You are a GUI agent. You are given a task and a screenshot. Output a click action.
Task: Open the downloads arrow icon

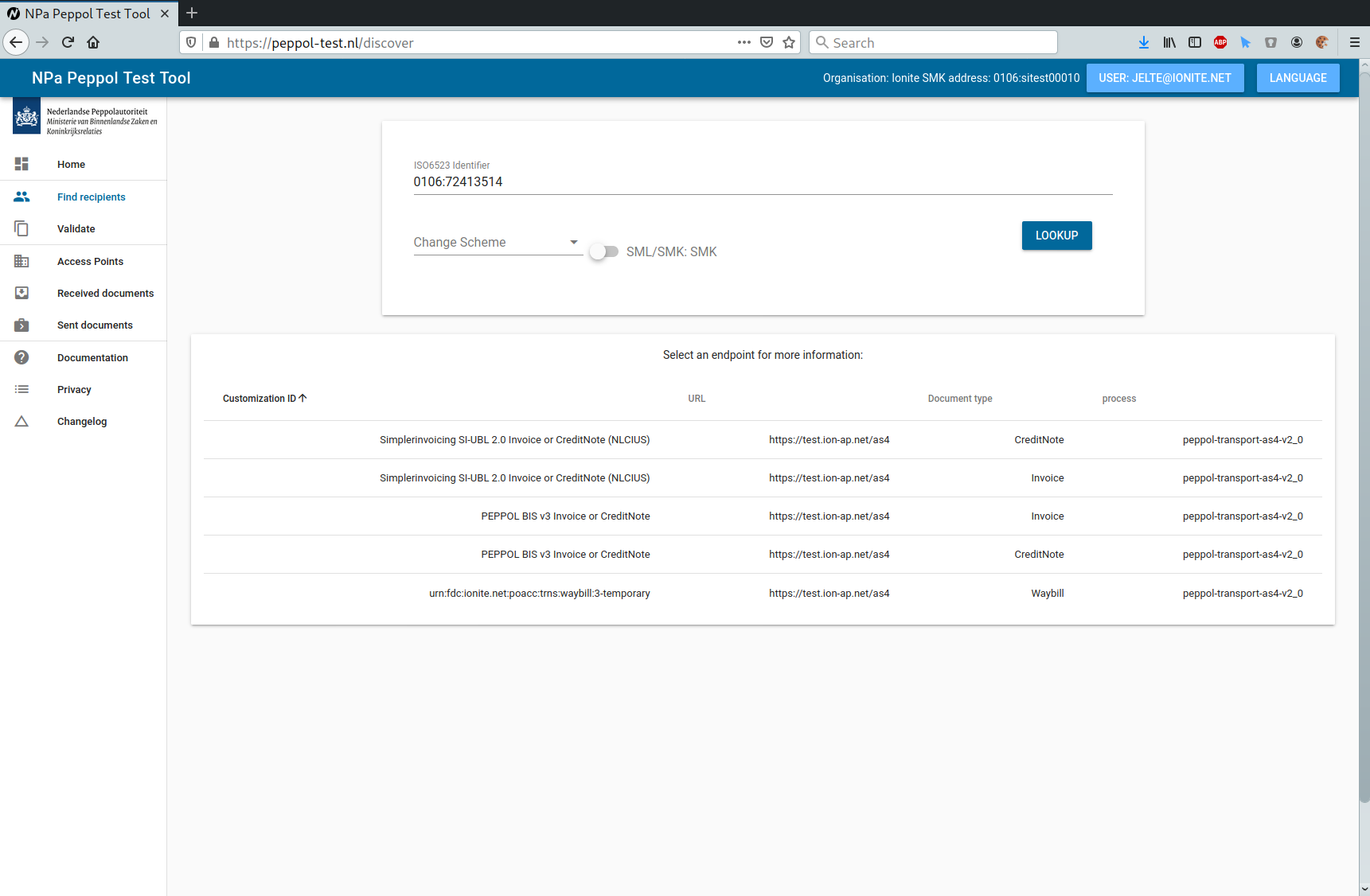click(x=1144, y=42)
